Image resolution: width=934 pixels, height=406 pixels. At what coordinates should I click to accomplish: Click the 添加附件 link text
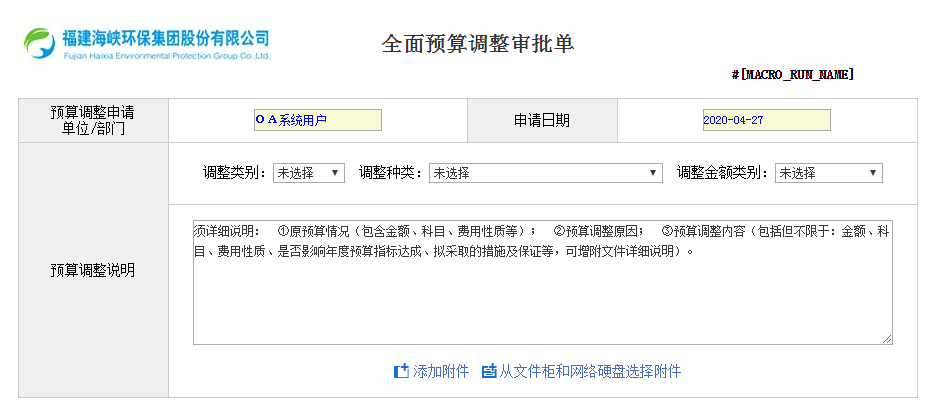point(441,371)
